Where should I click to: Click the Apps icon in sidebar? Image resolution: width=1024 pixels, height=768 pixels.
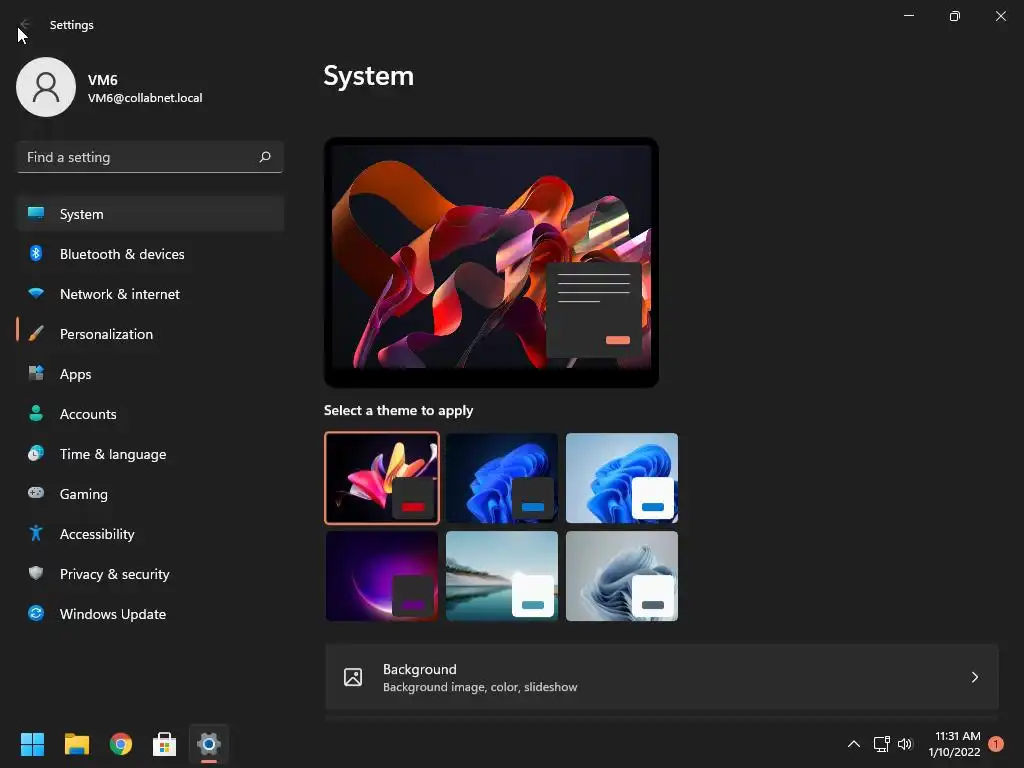point(36,374)
